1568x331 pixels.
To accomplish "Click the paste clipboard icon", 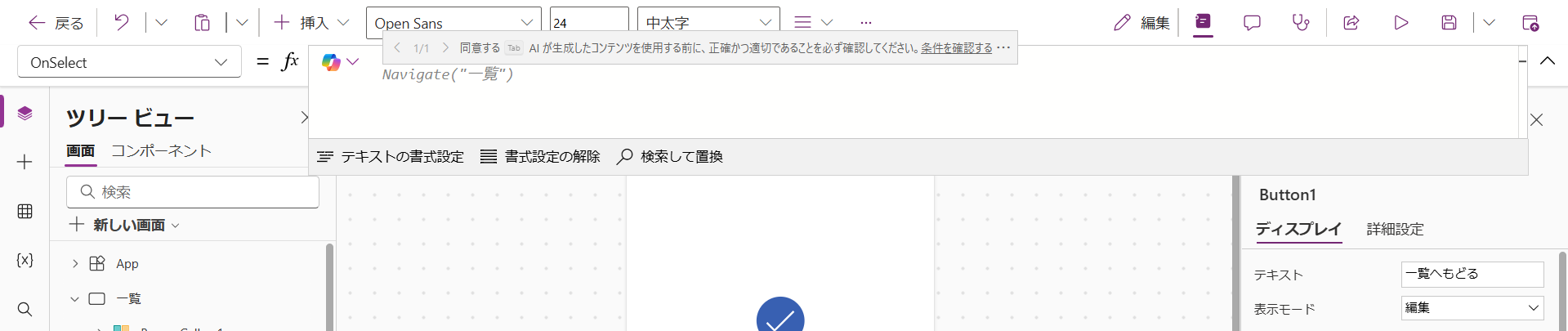I will tap(202, 23).
